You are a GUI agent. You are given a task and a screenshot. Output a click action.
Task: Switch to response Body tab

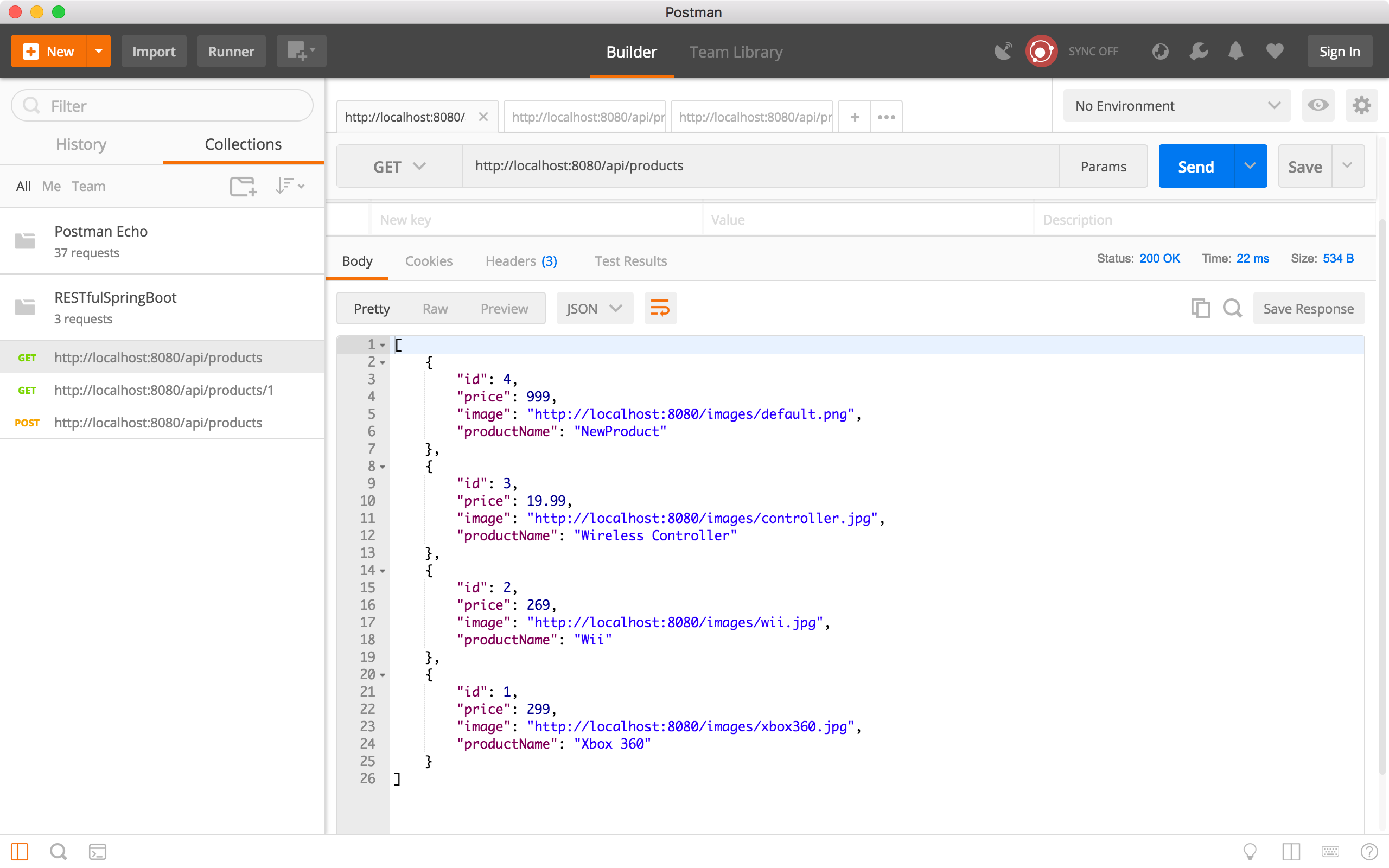[x=357, y=261]
